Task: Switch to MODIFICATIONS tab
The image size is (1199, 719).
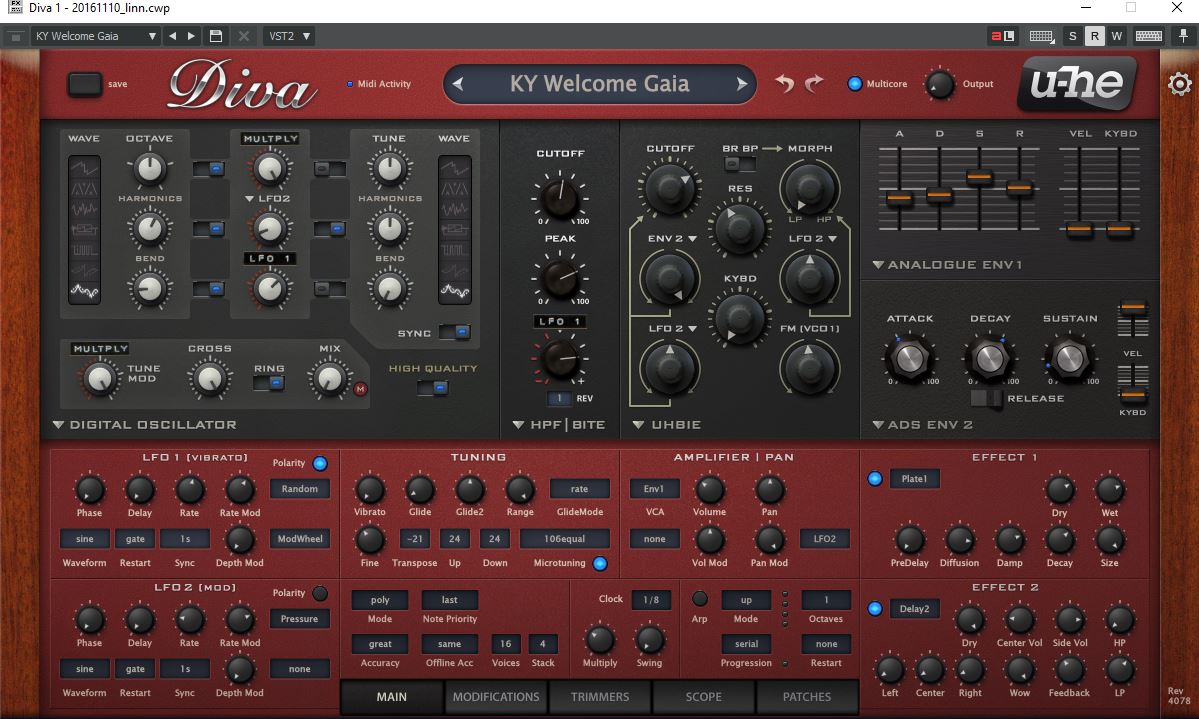Action: tap(496, 697)
